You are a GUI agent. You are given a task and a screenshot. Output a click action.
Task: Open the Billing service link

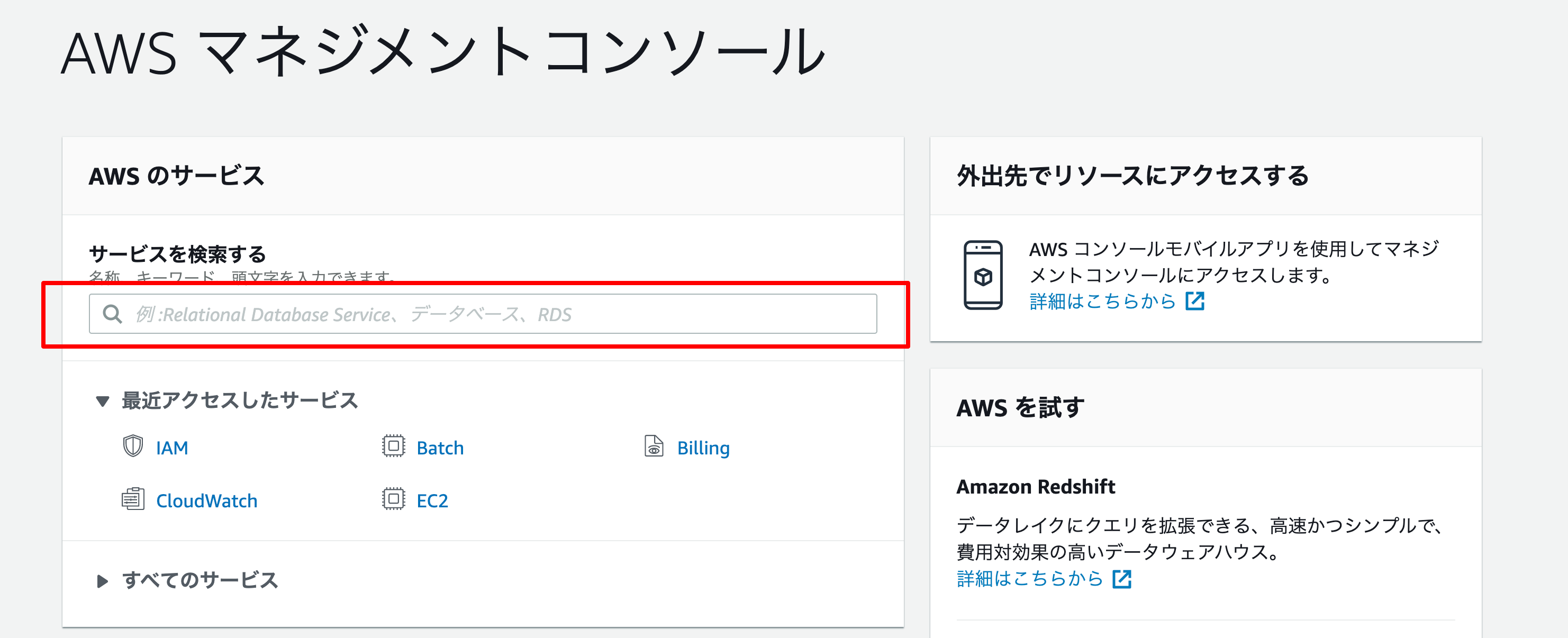[x=703, y=448]
